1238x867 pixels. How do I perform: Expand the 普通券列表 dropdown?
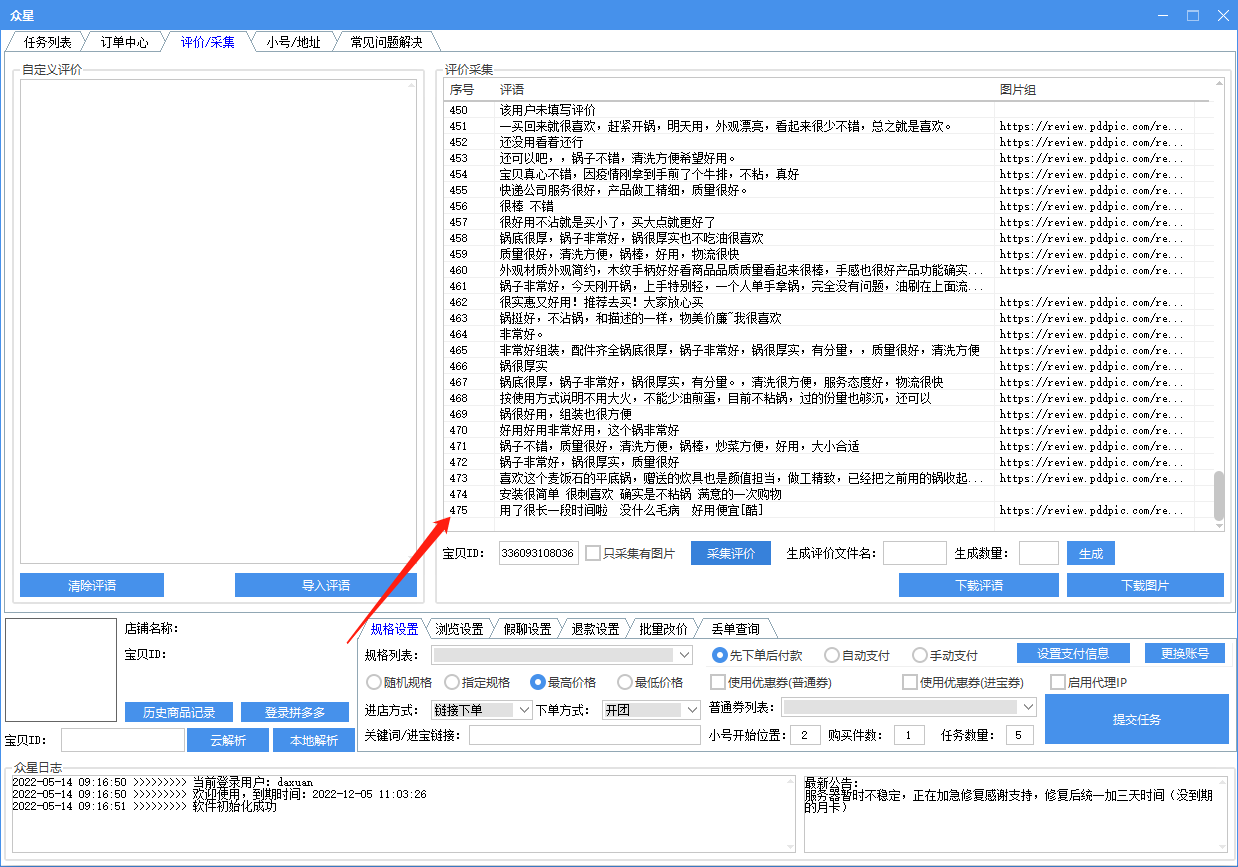pos(909,706)
